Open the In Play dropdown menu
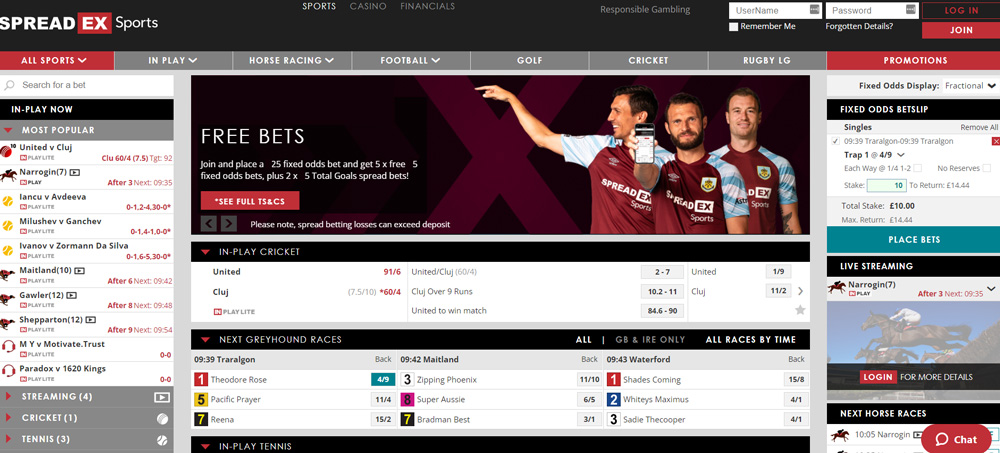Image resolution: width=1000 pixels, height=453 pixels. pyautogui.click(x=173, y=61)
